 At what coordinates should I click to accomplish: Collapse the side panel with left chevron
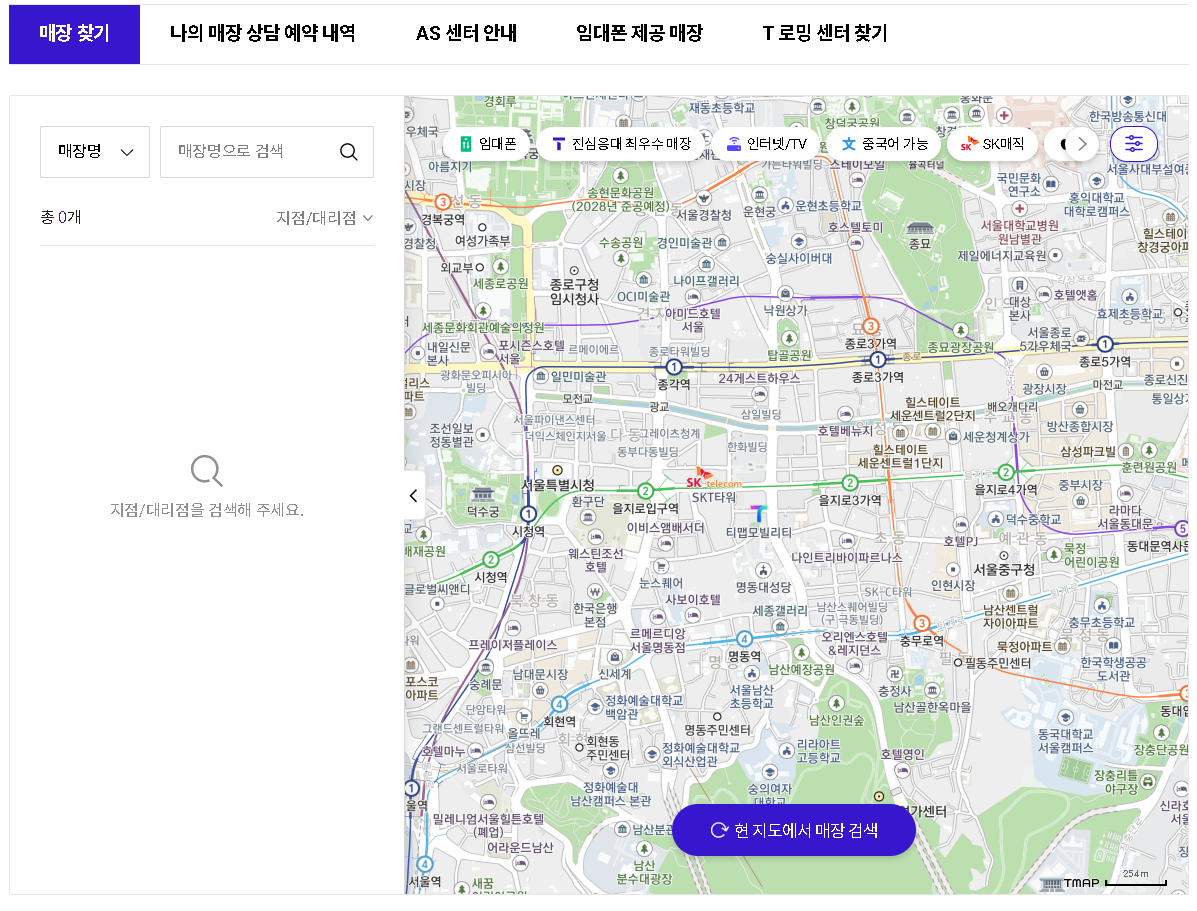tap(414, 496)
